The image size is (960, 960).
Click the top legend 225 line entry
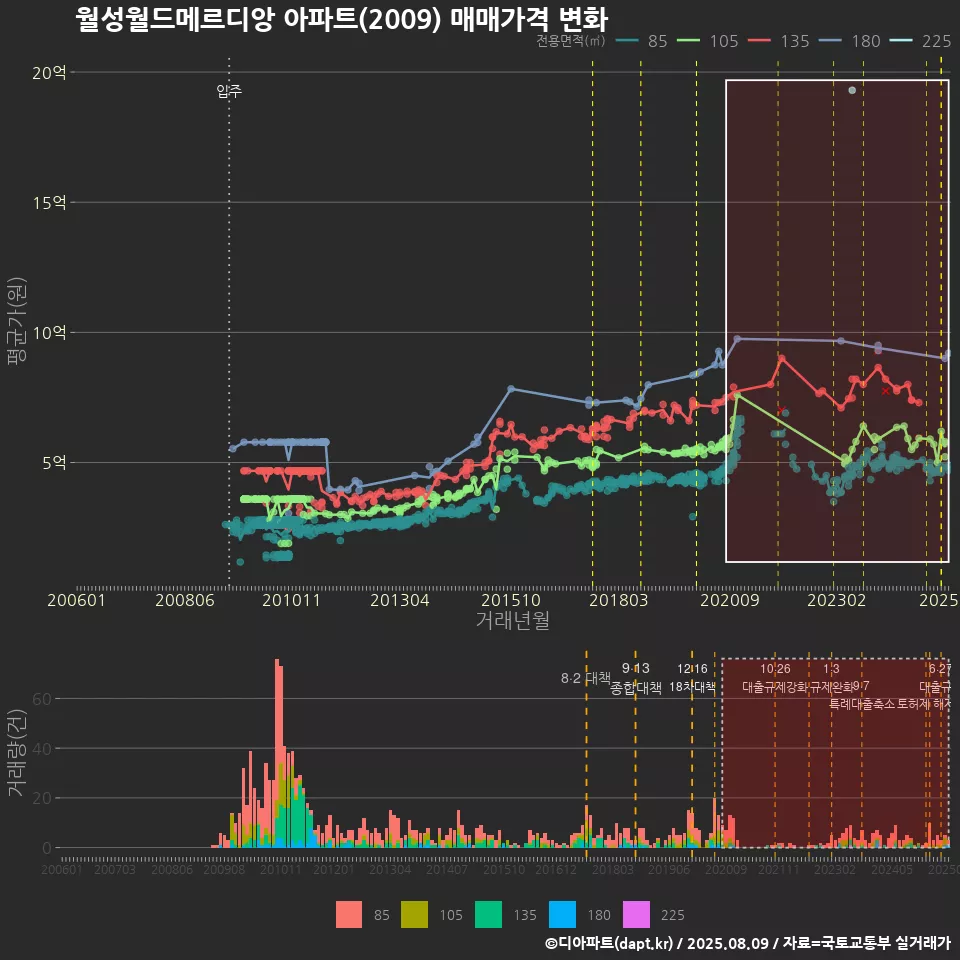click(x=920, y=41)
